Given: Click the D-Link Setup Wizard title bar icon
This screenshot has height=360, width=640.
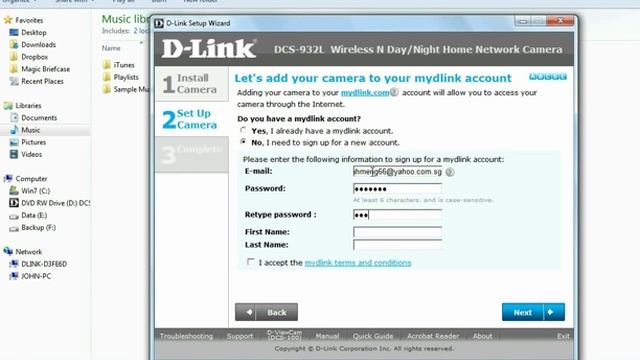Looking at the screenshot, I should 159,23.
